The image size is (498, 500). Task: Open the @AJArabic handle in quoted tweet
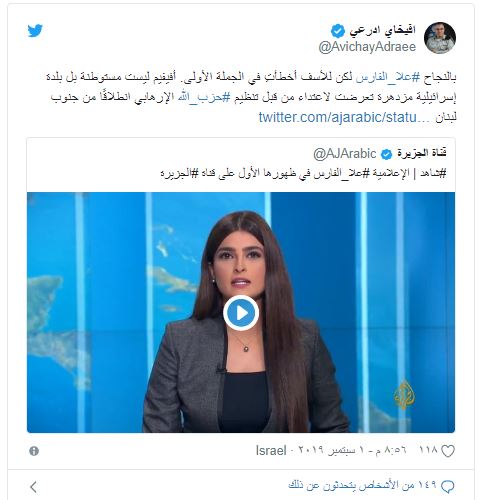tap(345, 154)
